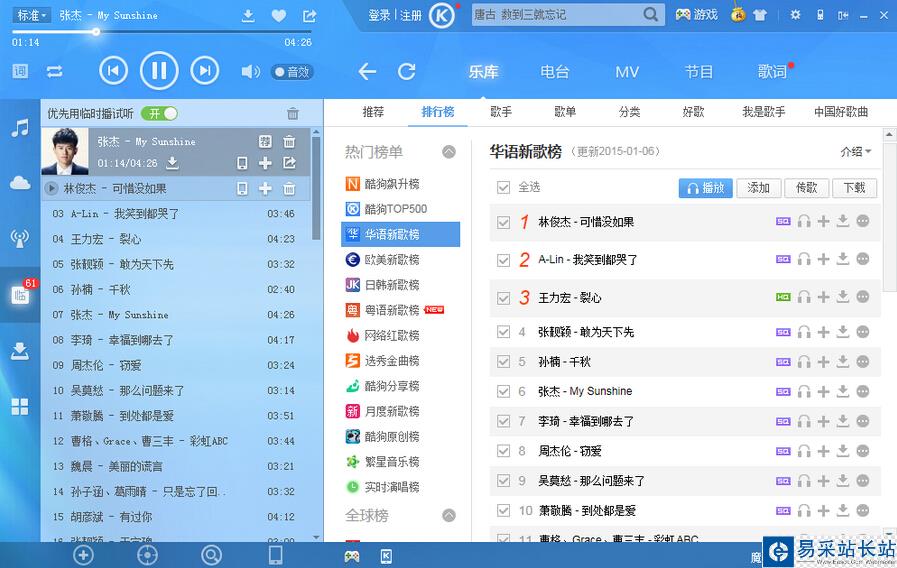Uncheck 林俊杰 - 可惜没如果 checkbox
Viewport: 897px width, 568px height.
(503, 222)
